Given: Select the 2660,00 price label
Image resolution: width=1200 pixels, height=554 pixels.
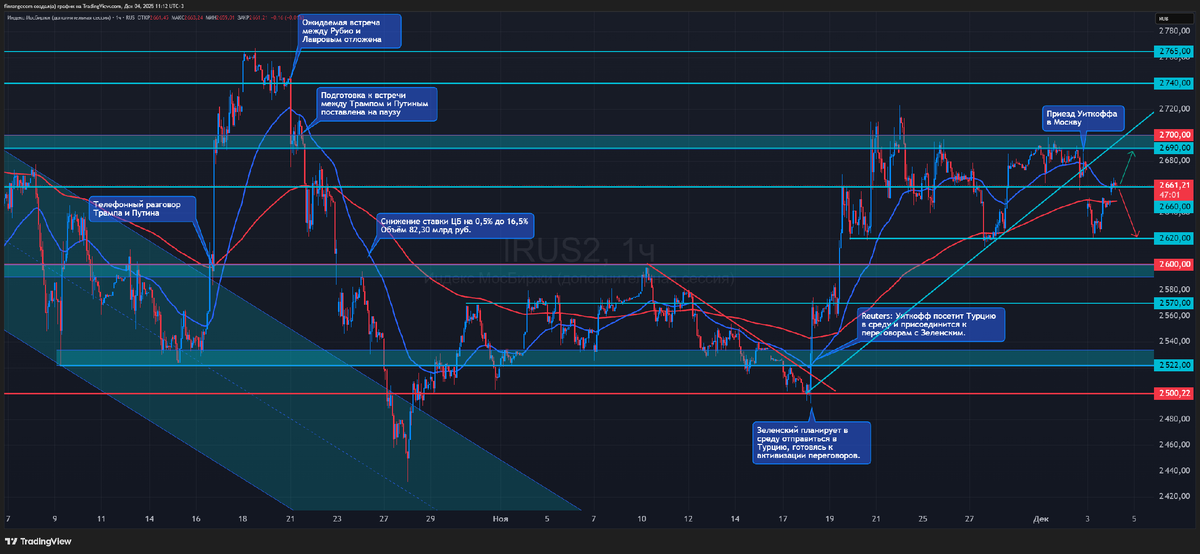Looking at the screenshot, I should pos(1174,207).
